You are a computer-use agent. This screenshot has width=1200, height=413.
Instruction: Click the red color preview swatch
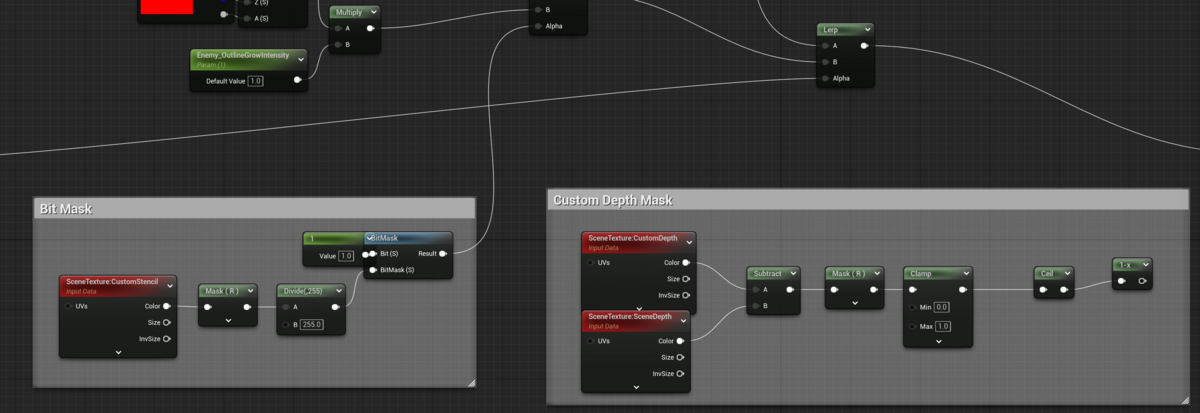166,6
